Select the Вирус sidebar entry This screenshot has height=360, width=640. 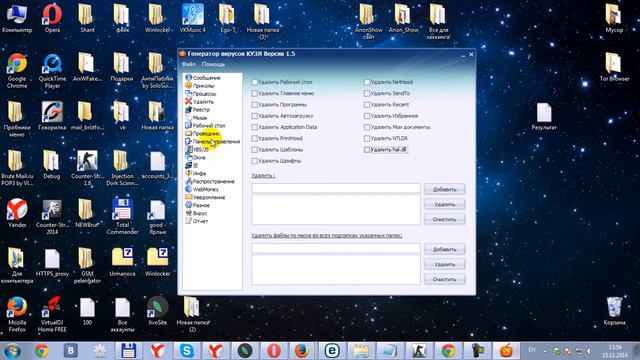click(196, 213)
